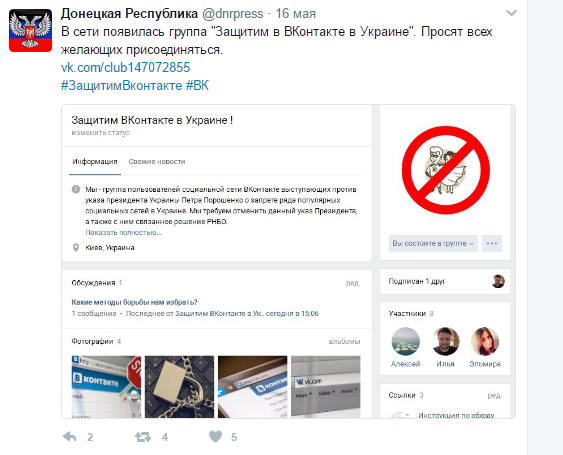Click the info icon beside group description
This screenshot has width=563, height=455.
point(76,189)
